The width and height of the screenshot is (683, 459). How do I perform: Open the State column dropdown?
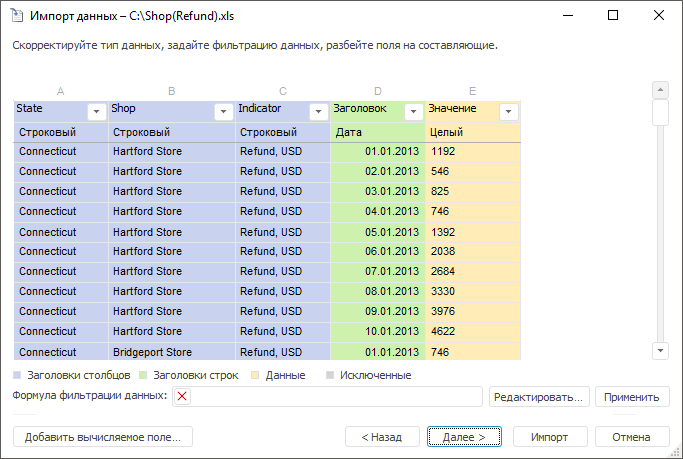point(96,112)
